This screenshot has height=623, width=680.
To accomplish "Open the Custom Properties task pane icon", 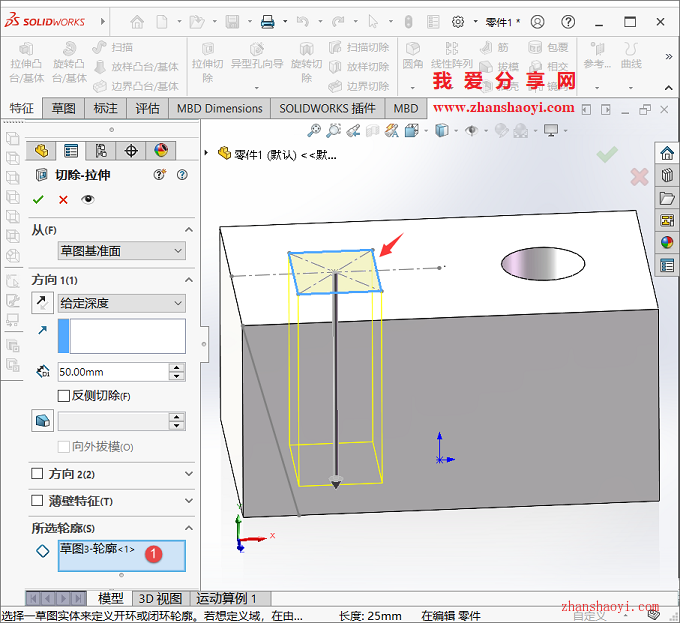I will pyautogui.click(x=667, y=265).
